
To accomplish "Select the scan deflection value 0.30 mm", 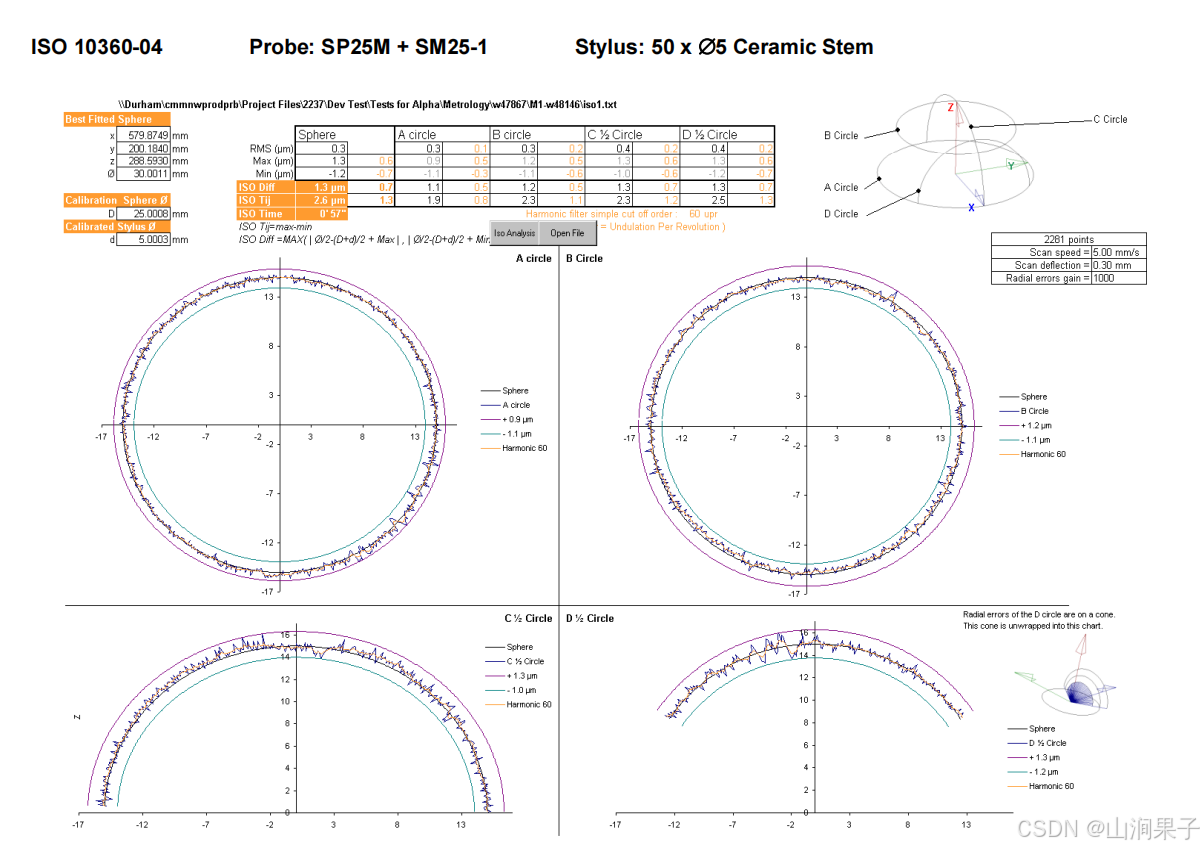I will tap(1118, 265).
